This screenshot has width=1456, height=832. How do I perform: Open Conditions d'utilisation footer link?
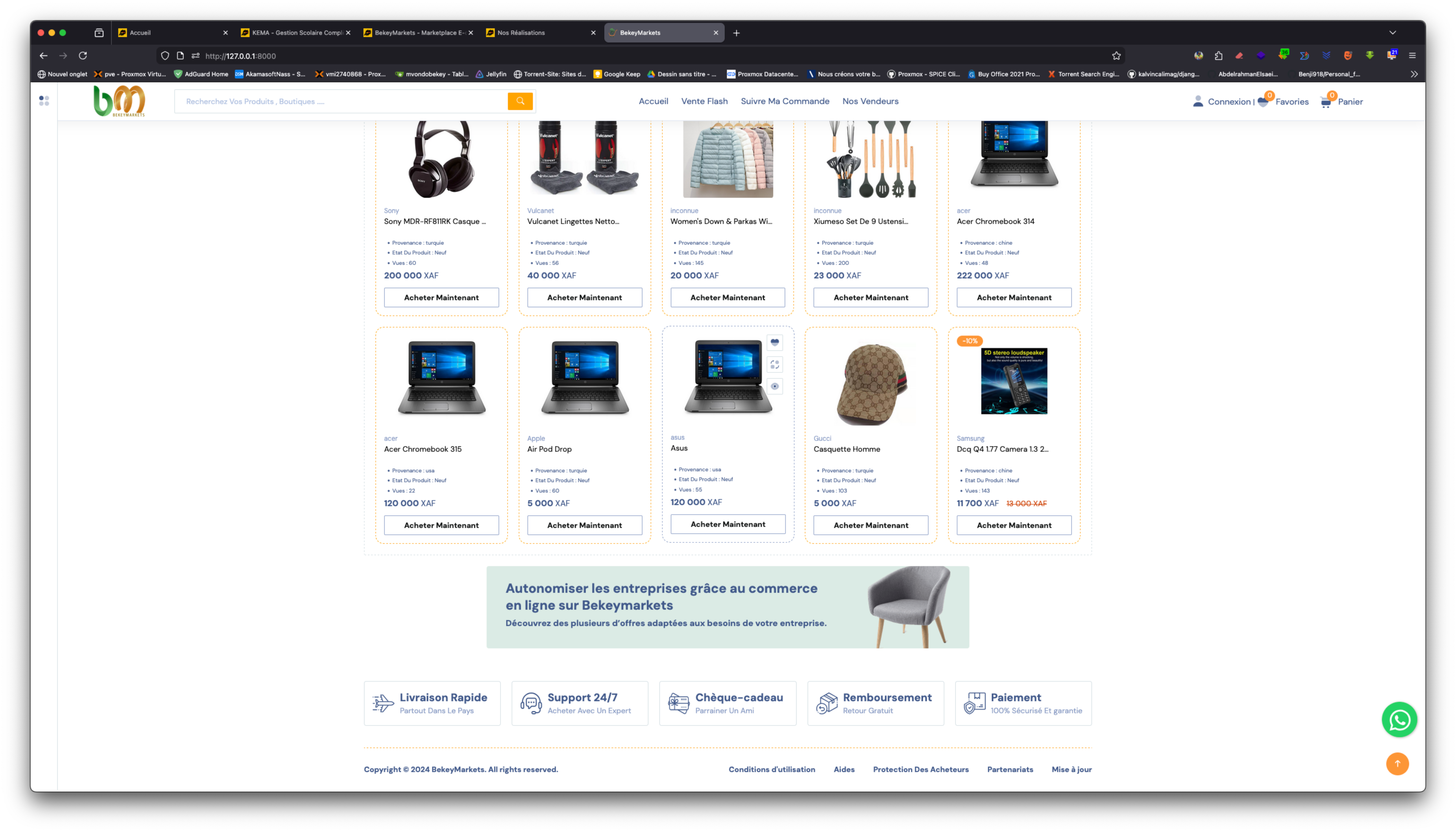click(771, 769)
